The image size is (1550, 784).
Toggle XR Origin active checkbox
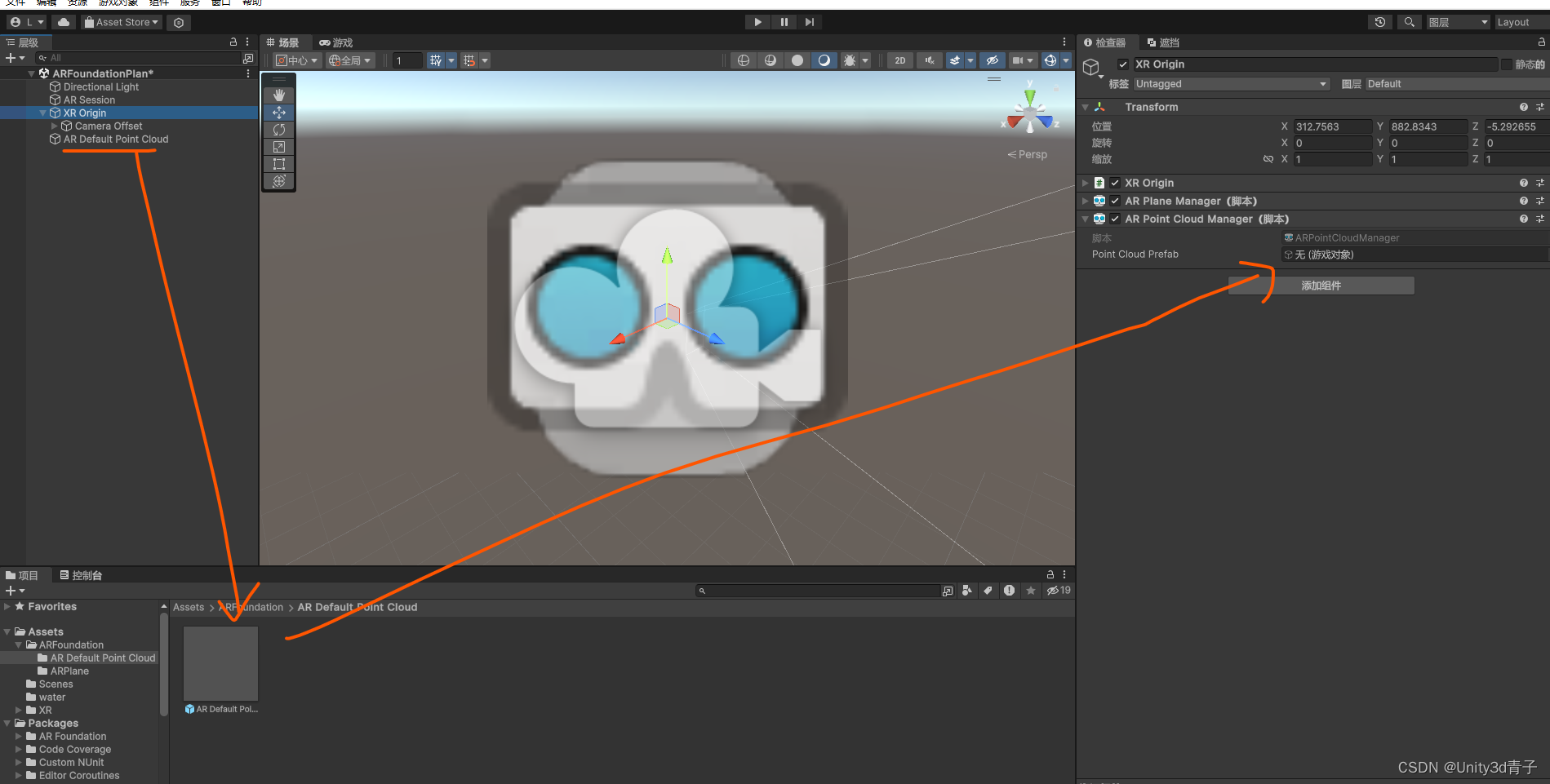pos(1123,64)
